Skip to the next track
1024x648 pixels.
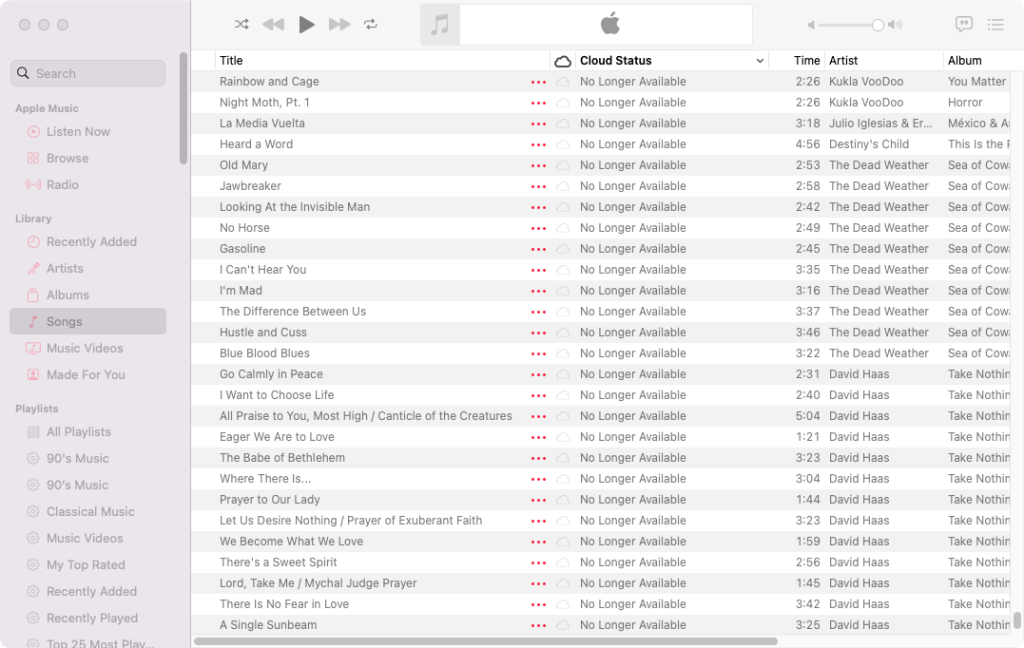pyautogui.click(x=339, y=24)
